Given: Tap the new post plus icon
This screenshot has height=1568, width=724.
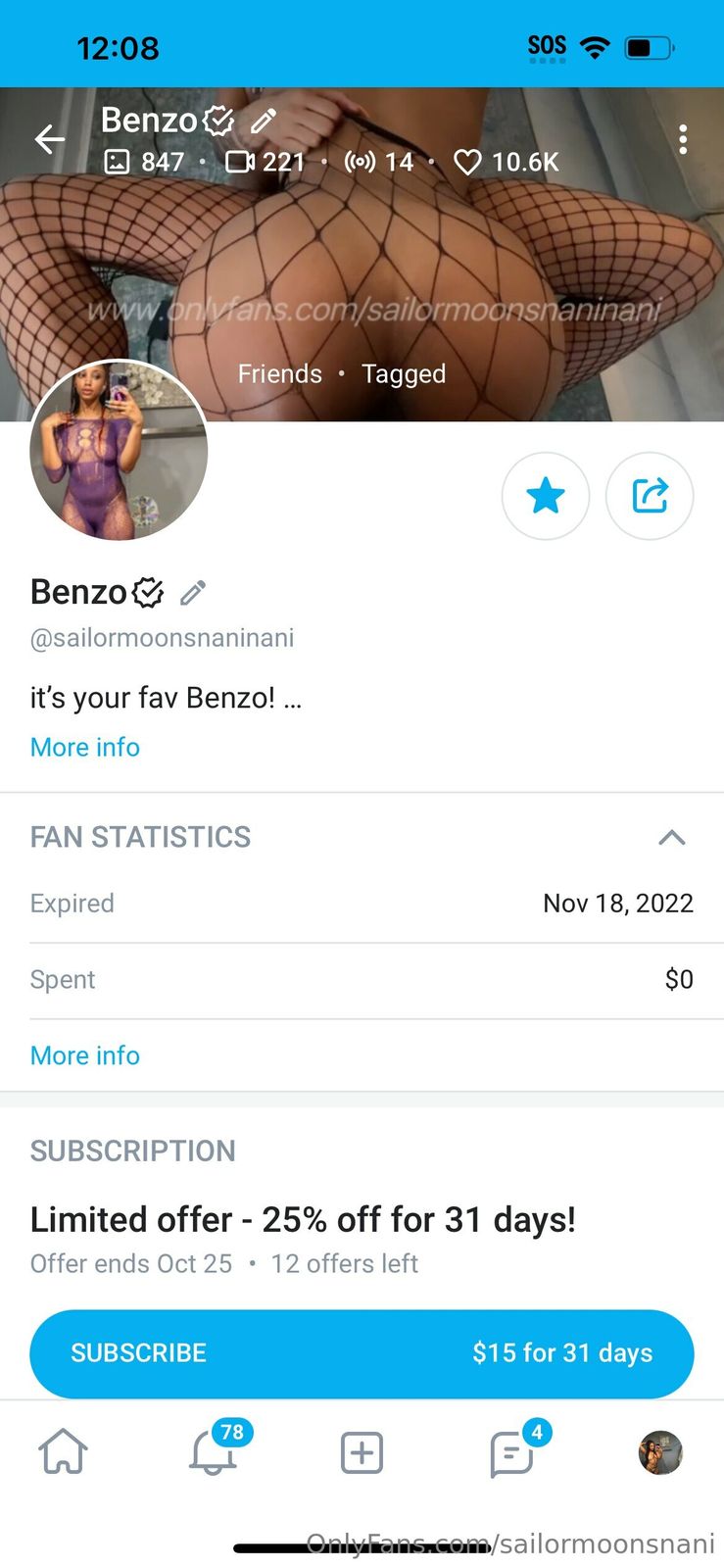Looking at the screenshot, I should click(x=362, y=1452).
